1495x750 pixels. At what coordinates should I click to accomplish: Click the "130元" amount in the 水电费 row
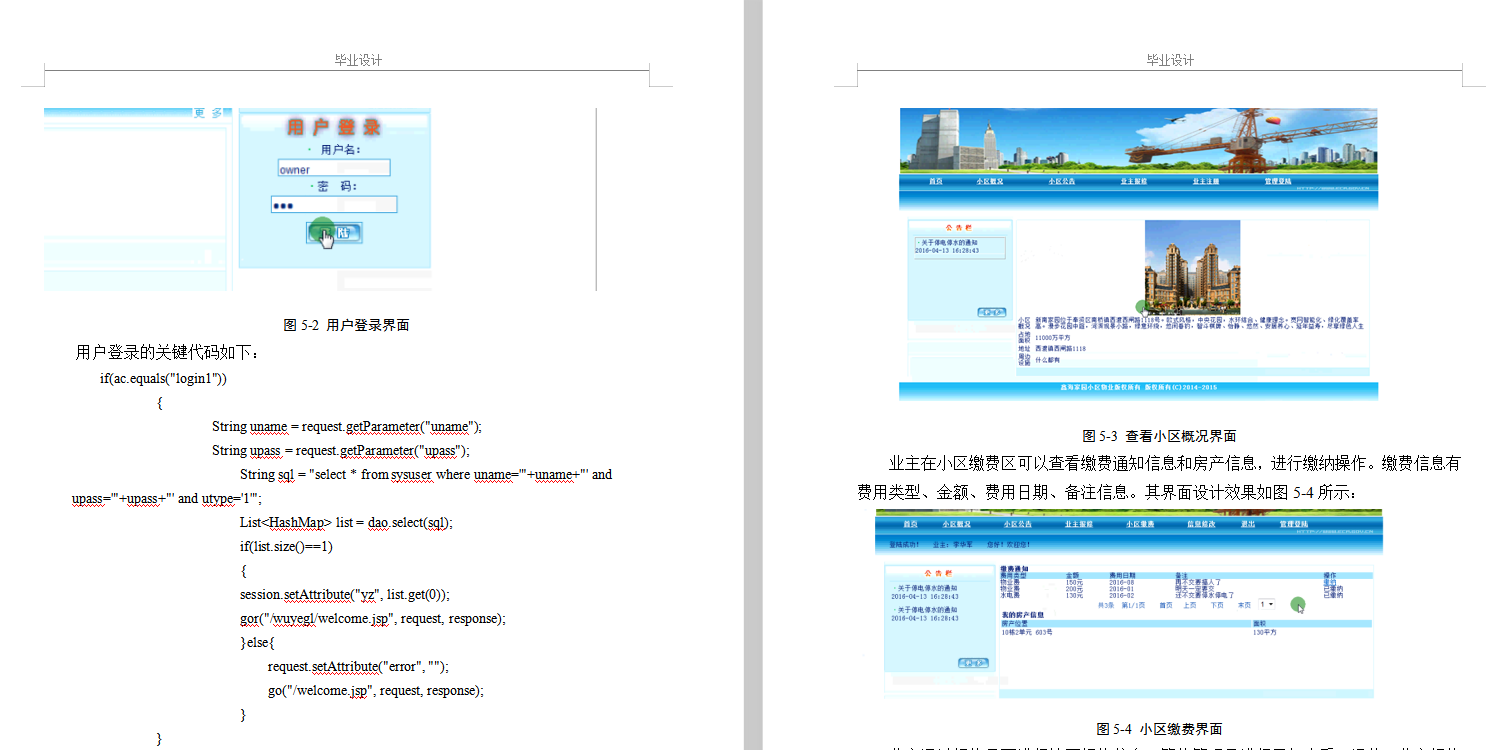[x=1074, y=596]
